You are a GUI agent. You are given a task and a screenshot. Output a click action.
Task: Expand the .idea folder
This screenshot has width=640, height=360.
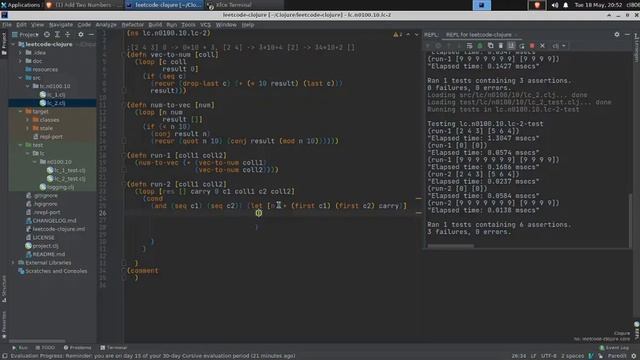pos(20,53)
